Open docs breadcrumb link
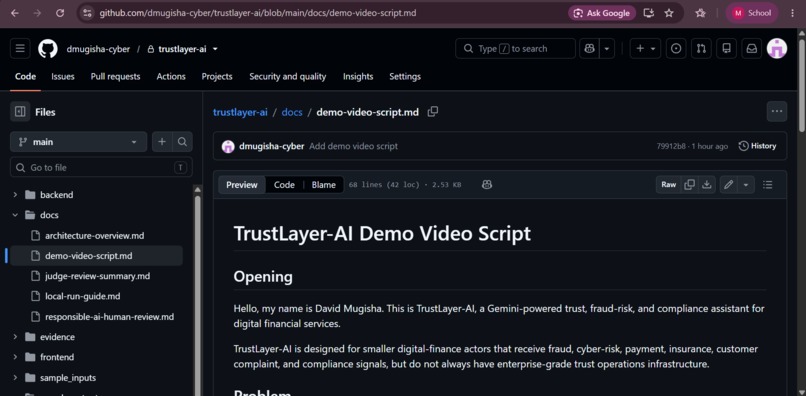This screenshot has height=396, width=806. pos(291,112)
